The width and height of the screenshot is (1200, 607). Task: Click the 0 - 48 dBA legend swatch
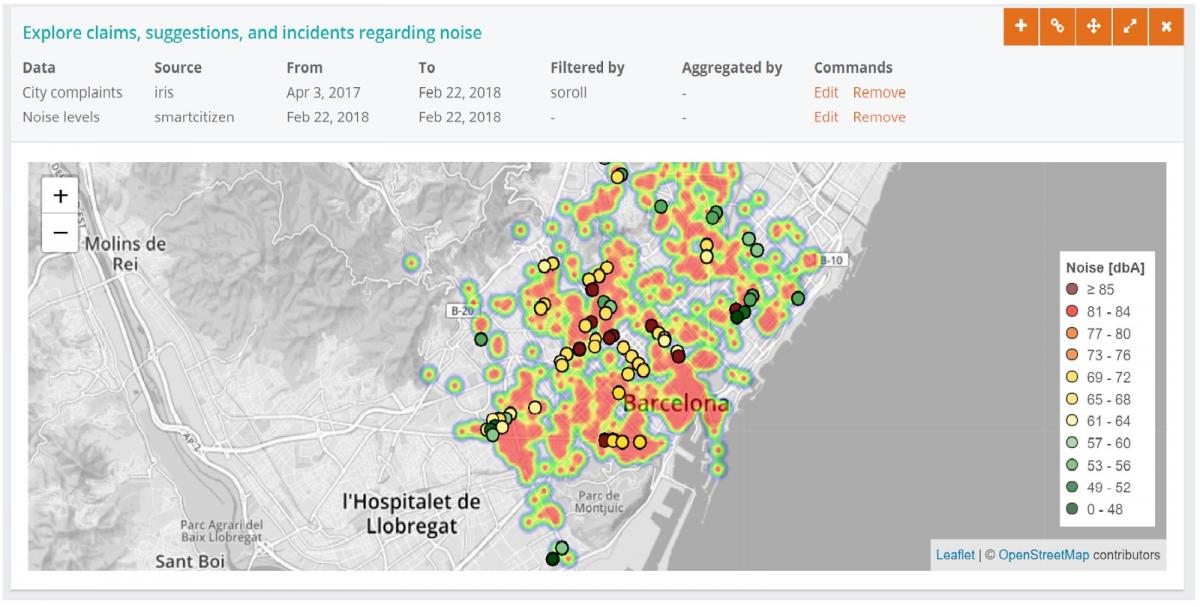(x=1072, y=510)
